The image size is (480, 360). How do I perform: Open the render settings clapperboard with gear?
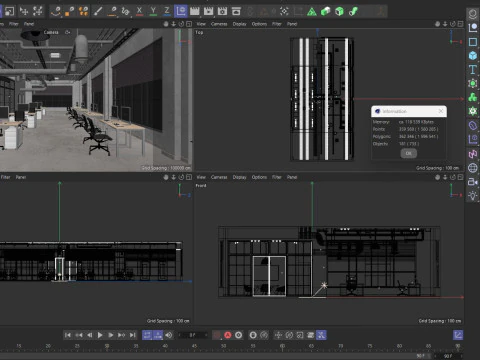coord(222,11)
